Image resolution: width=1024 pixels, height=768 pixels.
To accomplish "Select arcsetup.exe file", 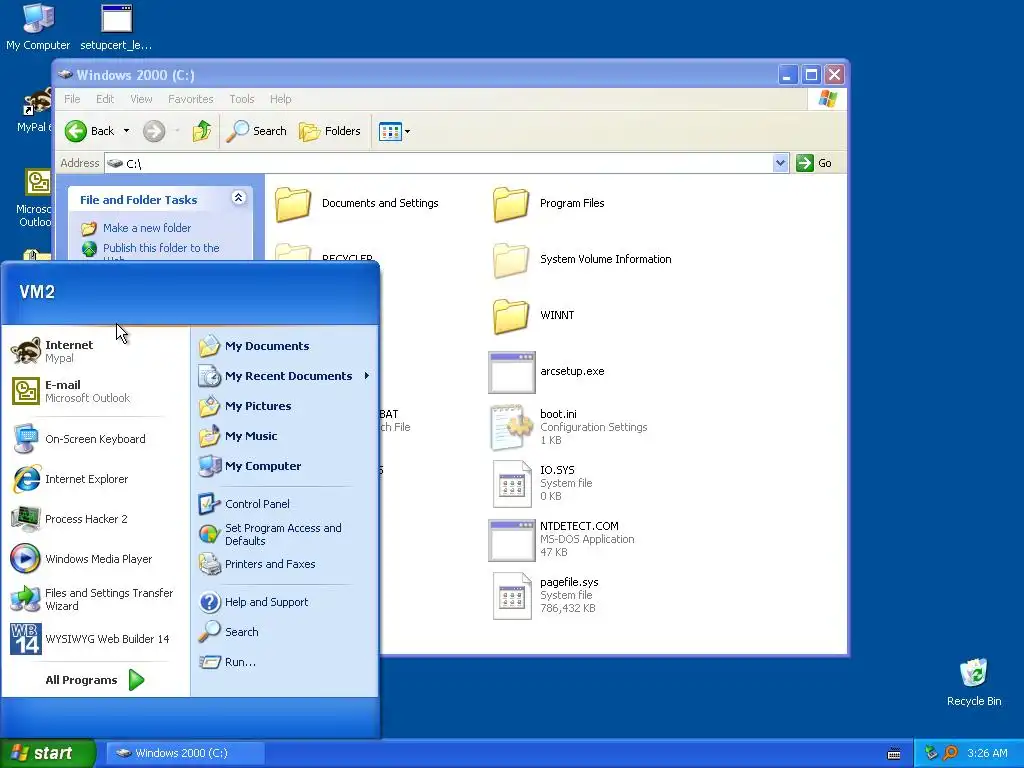I will click(x=547, y=372).
